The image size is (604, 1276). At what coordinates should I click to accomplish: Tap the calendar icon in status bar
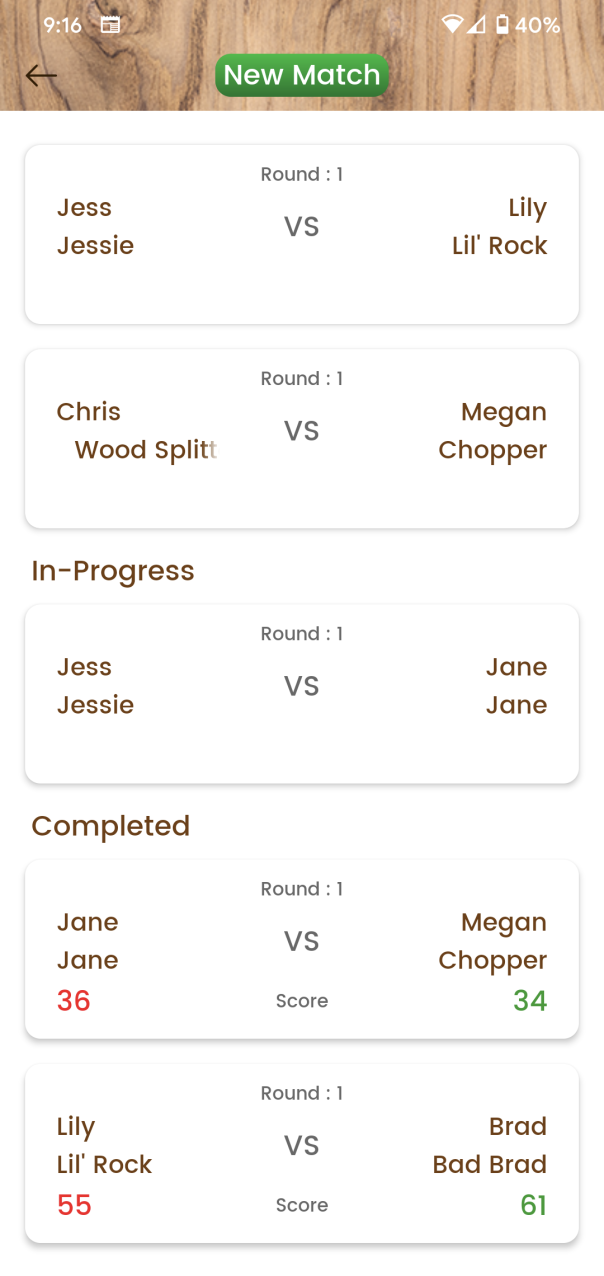pyautogui.click(x=110, y=25)
